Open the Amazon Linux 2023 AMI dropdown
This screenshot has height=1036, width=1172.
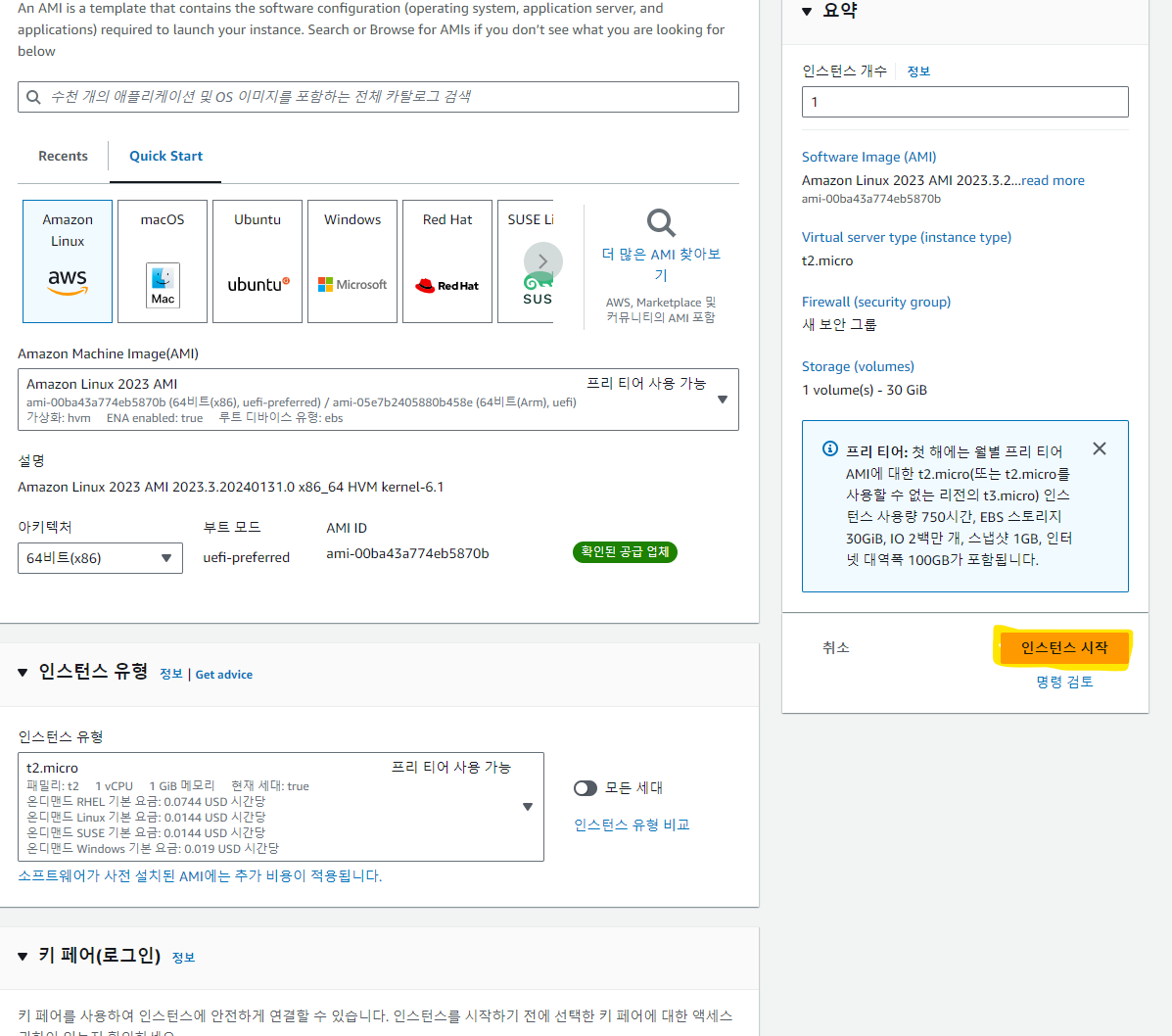pyautogui.click(x=378, y=400)
